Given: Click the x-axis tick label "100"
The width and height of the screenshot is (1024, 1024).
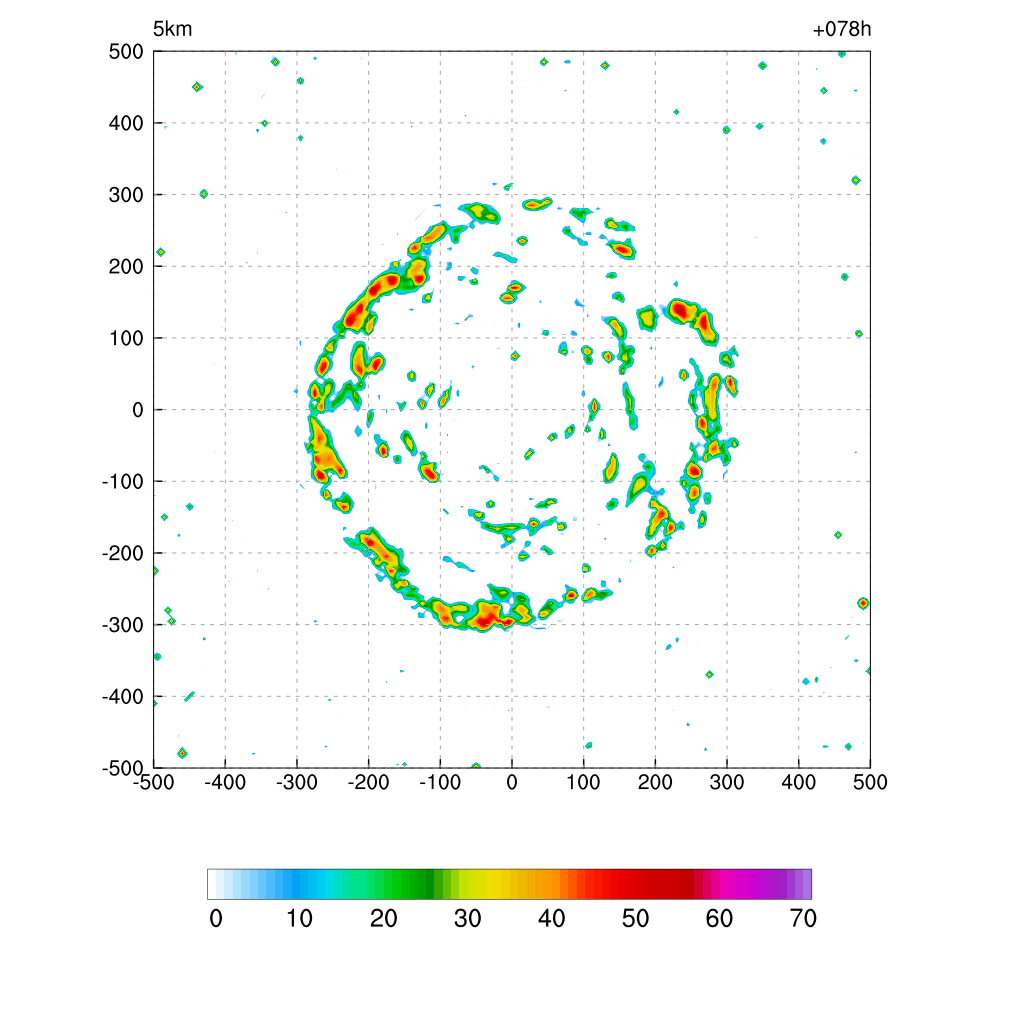Looking at the screenshot, I should click(583, 782).
